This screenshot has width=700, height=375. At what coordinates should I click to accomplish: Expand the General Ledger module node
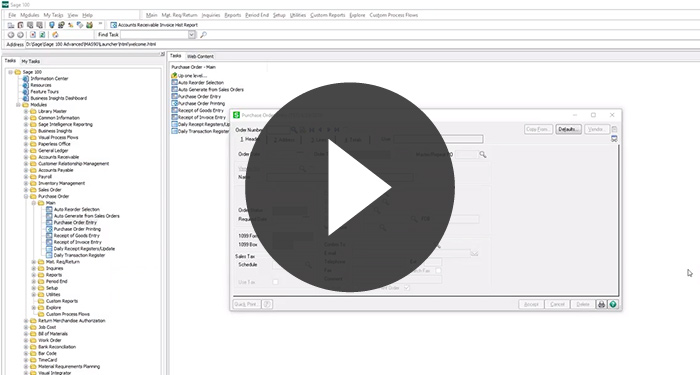click(26, 151)
